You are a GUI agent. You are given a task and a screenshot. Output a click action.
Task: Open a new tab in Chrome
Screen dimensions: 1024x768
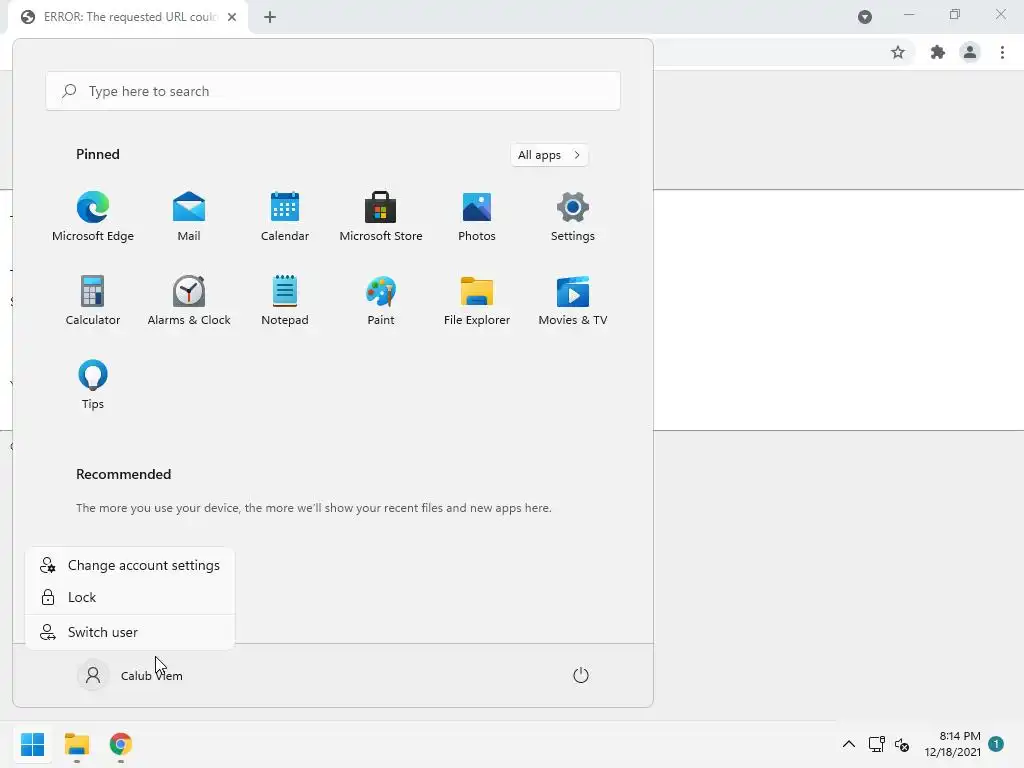tap(270, 17)
